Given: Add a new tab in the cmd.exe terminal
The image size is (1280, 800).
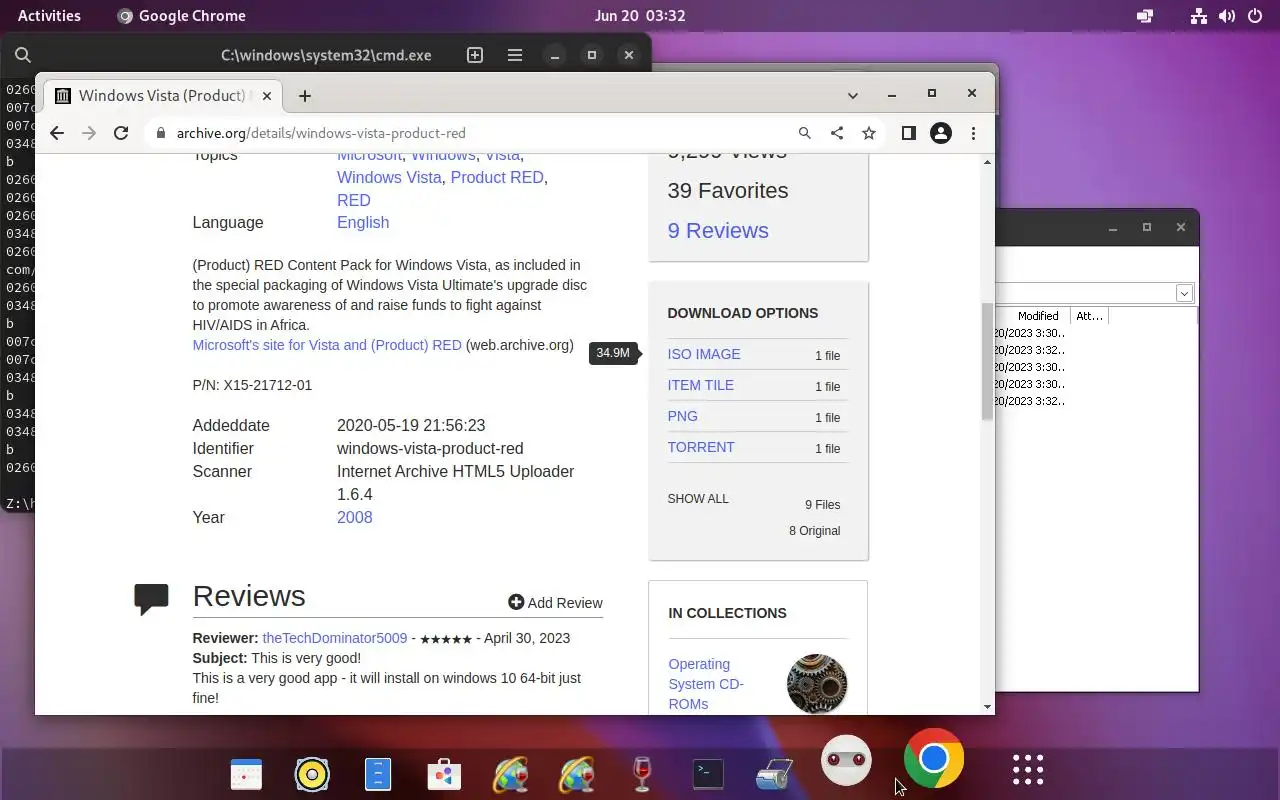Looking at the screenshot, I should [475, 55].
